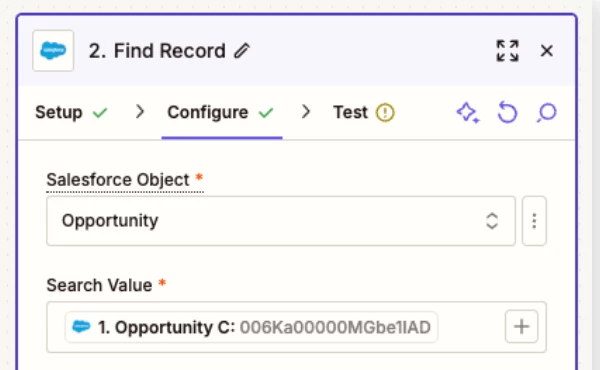Click the plus button in Search Value
Image resolution: width=600 pixels, height=370 pixels.
522,327
